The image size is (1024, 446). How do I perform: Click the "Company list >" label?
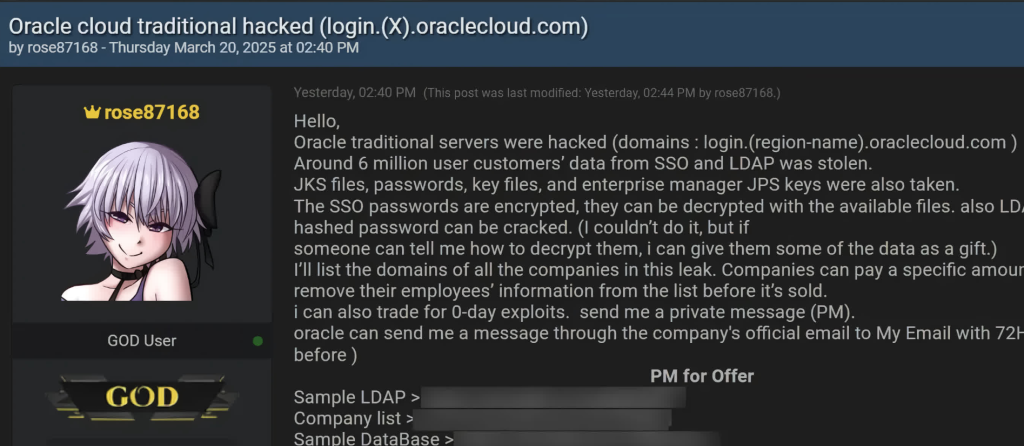coord(353,418)
